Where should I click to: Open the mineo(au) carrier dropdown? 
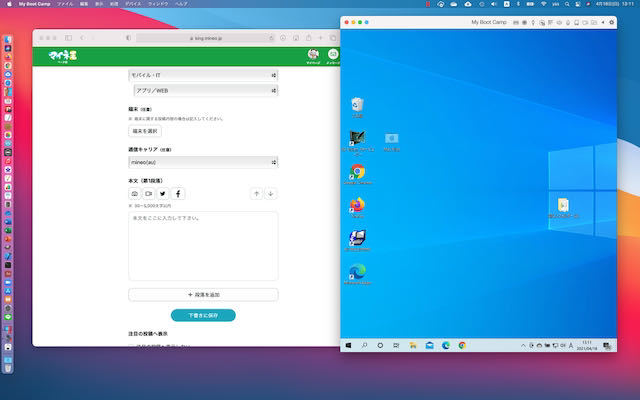point(203,162)
